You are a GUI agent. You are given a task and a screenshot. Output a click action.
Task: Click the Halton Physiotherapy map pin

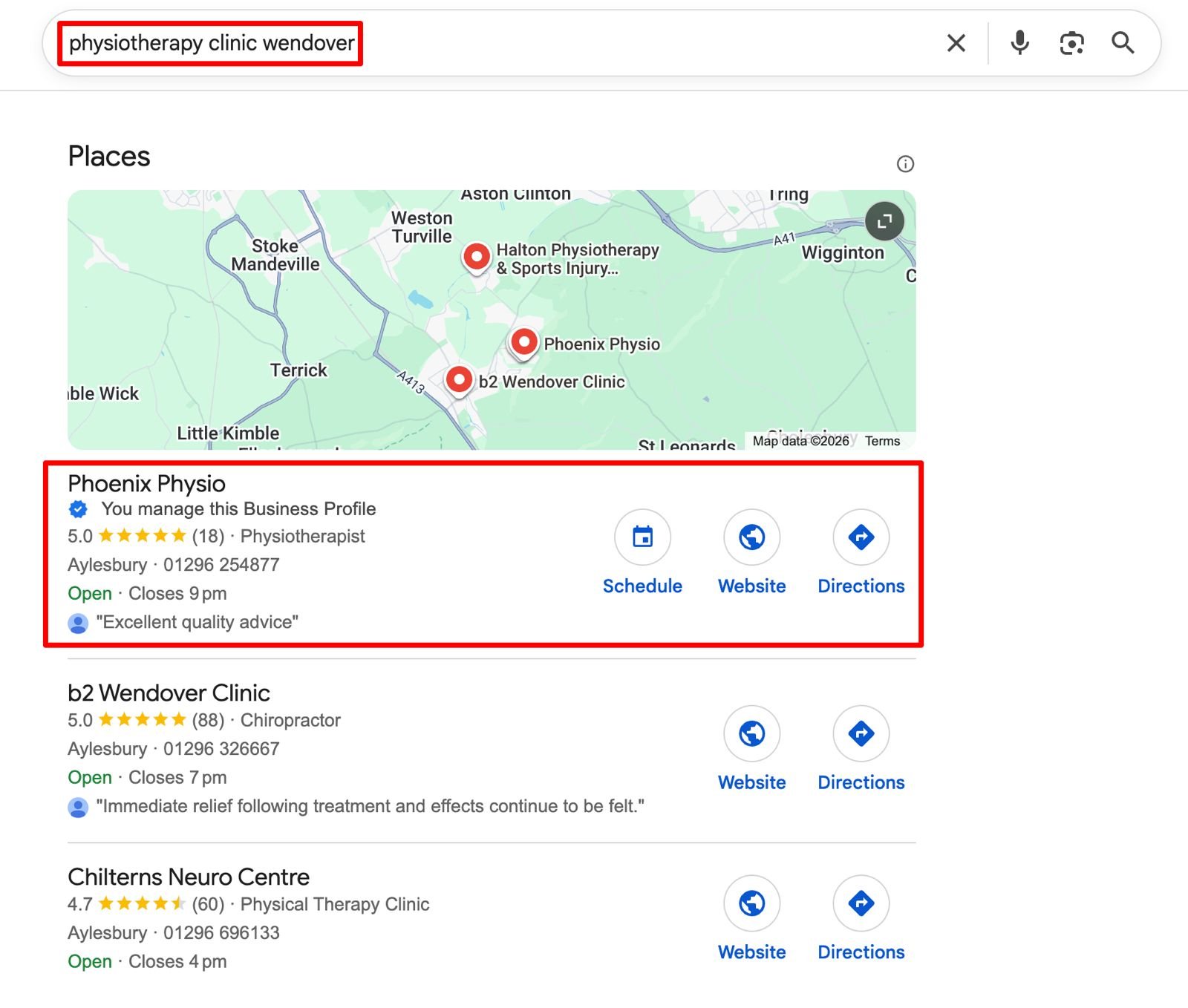pyautogui.click(x=476, y=257)
